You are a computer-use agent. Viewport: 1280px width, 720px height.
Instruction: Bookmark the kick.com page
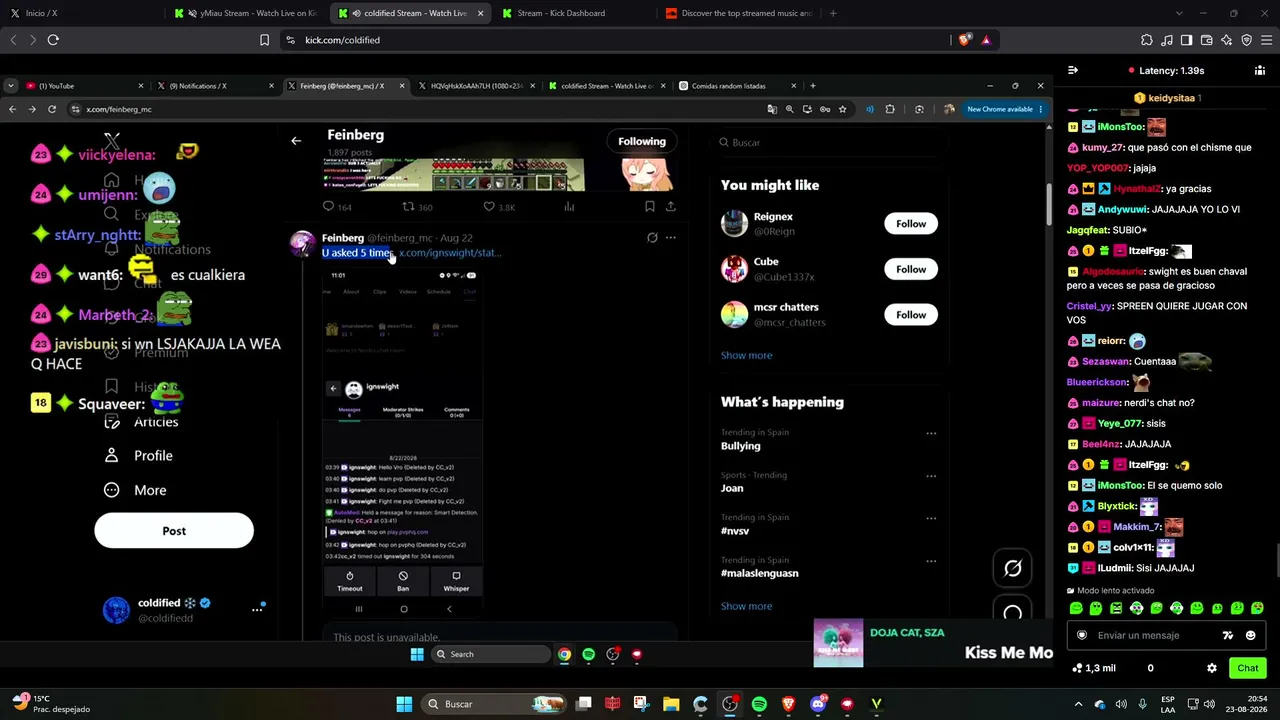click(264, 40)
